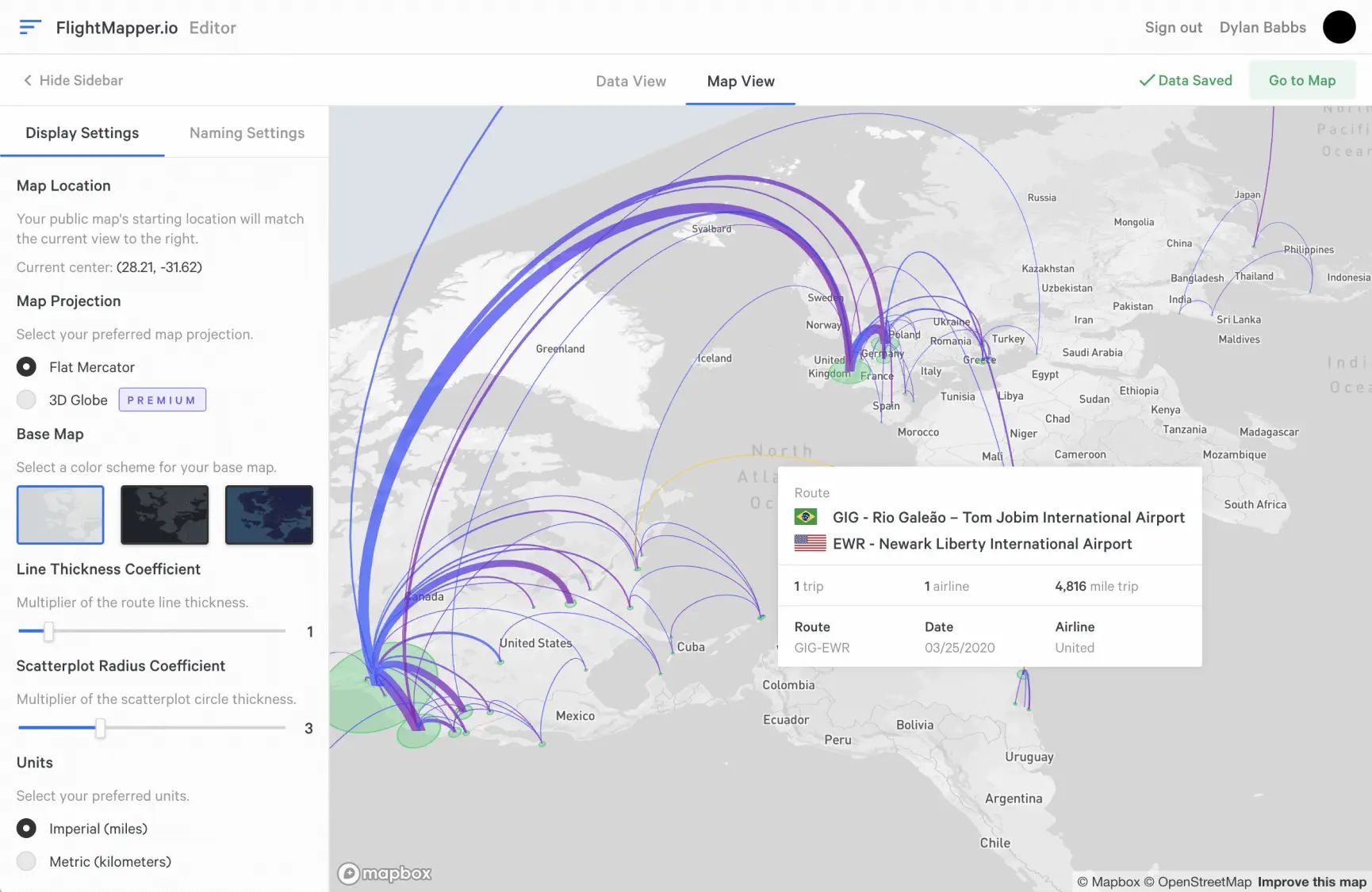Switch units to Metric kilometers
The image size is (1372, 892).
[x=26, y=861]
